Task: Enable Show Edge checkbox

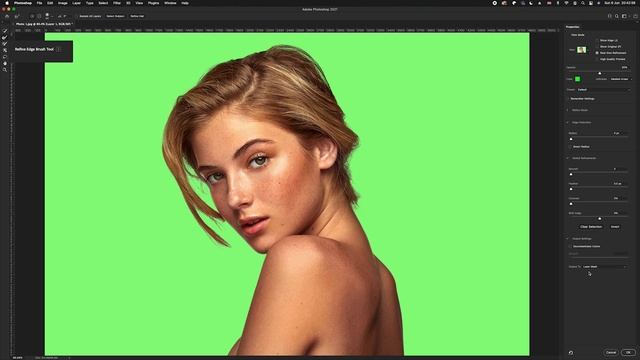Action: coord(597,40)
